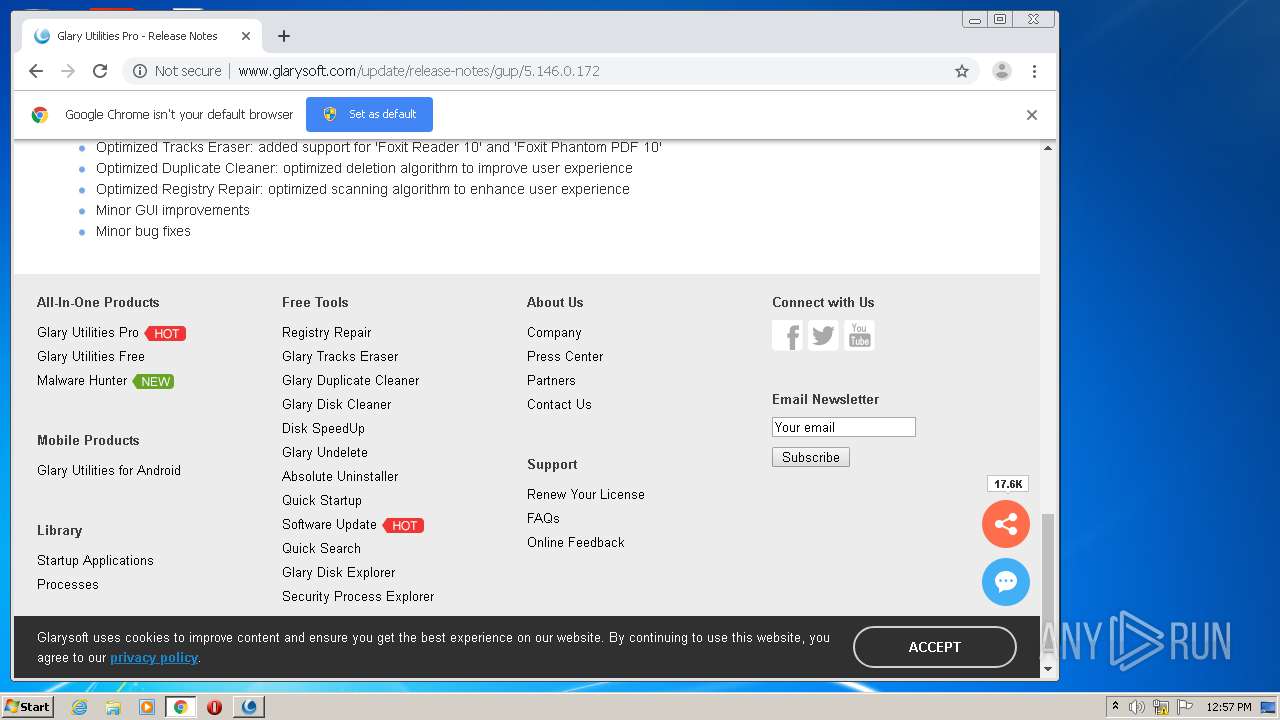Open the privacy policy link
Viewport: 1280px width, 720px height.
click(154, 657)
